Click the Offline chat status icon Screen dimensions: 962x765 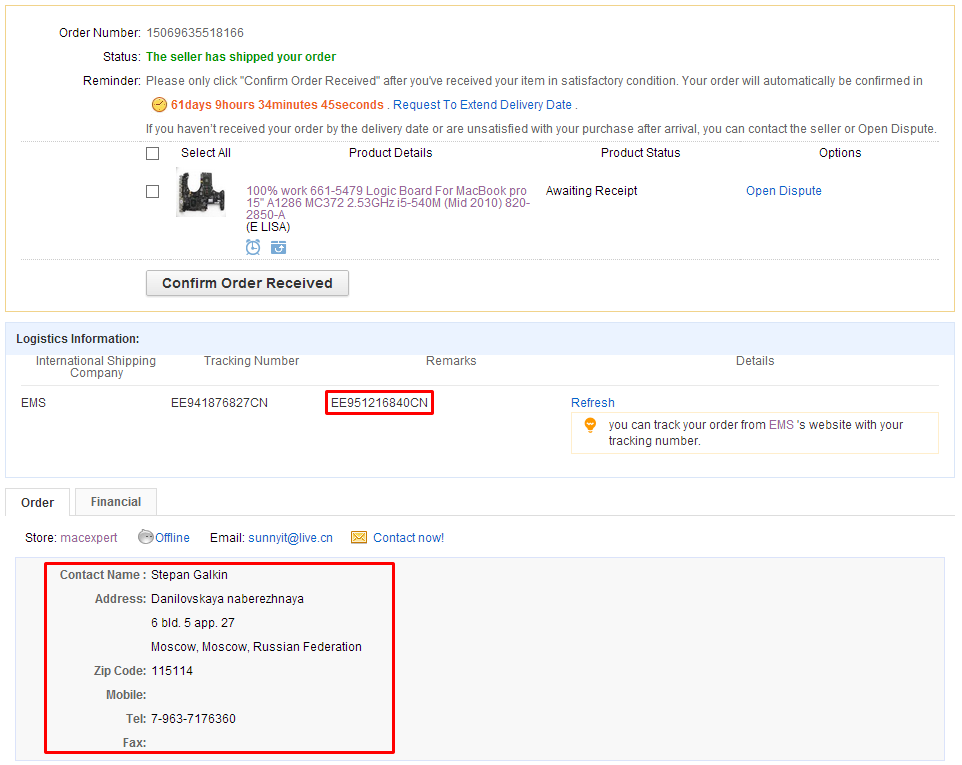point(146,537)
